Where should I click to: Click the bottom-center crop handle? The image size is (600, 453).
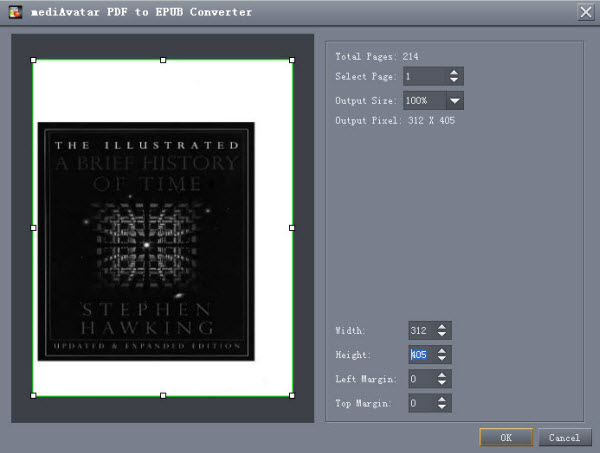[163, 396]
